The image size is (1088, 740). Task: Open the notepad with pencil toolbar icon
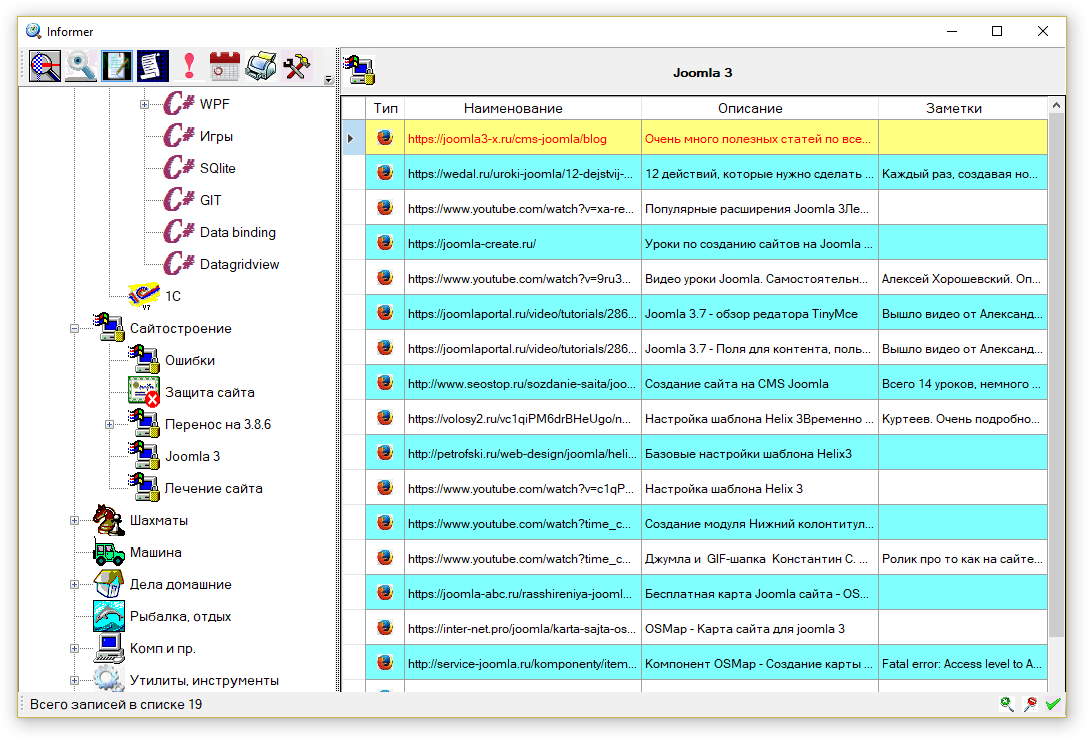[117, 66]
